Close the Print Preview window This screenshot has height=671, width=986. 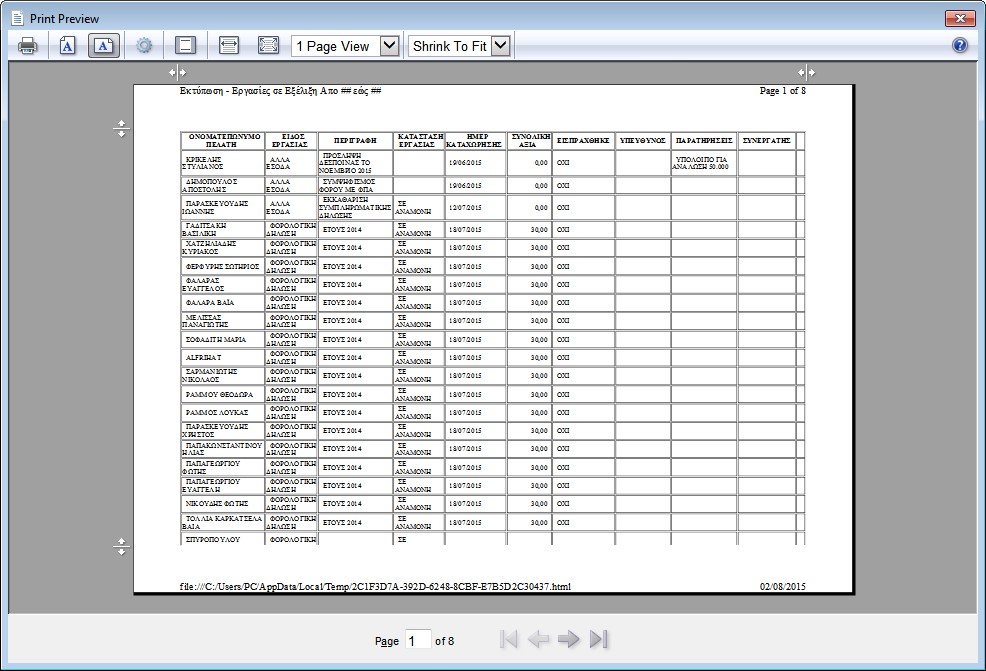click(x=959, y=18)
